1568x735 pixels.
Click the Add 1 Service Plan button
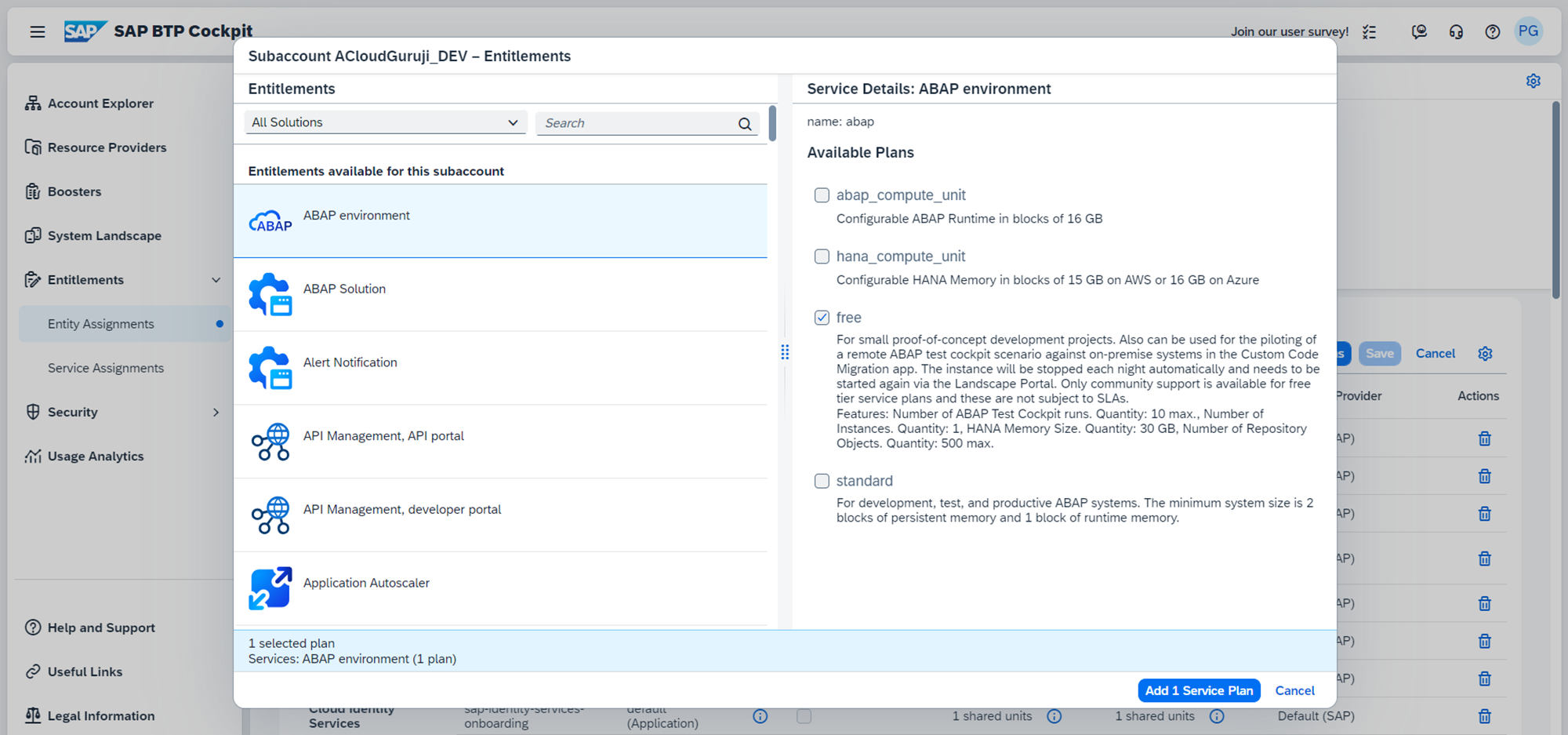[x=1199, y=690]
